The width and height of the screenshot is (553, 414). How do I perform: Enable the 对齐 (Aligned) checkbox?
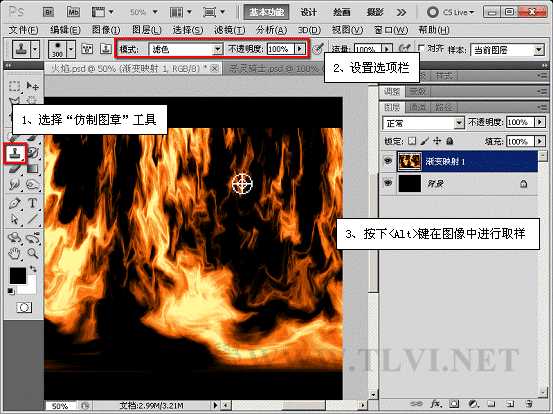pyautogui.click(x=421, y=48)
